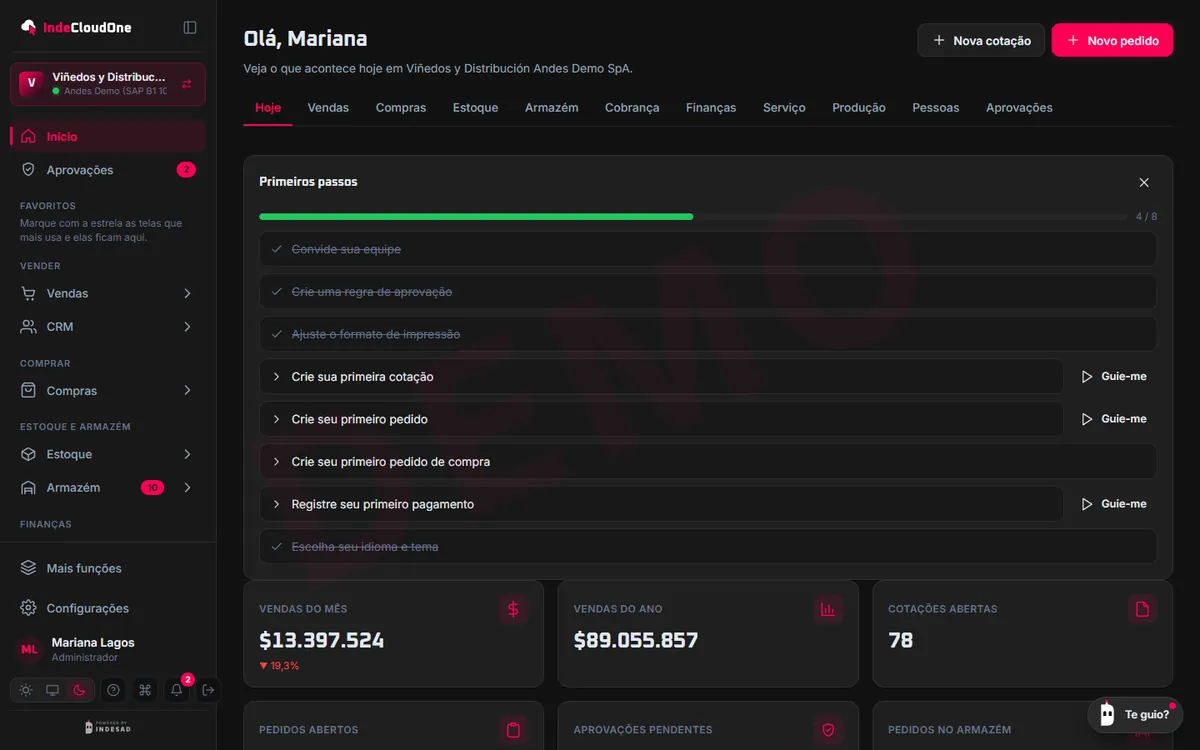The width and height of the screenshot is (1200, 750).
Task: Click Guie-me for Crie sua primeira cotação
Action: [x=1114, y=377]
